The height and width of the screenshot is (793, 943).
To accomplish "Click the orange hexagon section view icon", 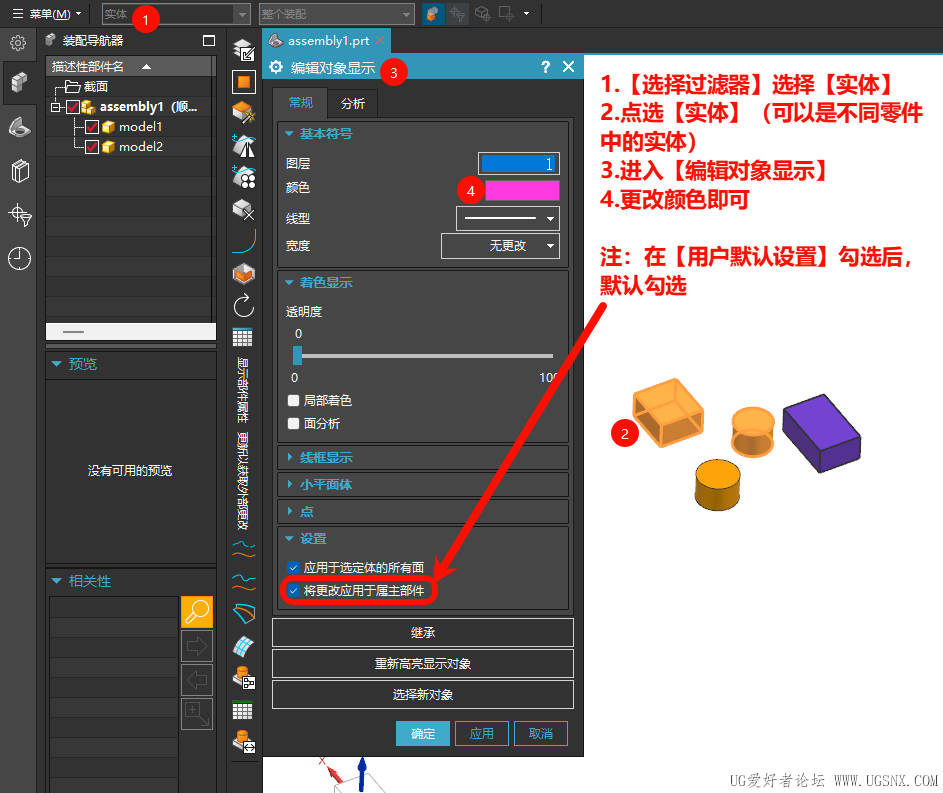I will (x=244, y=274).
